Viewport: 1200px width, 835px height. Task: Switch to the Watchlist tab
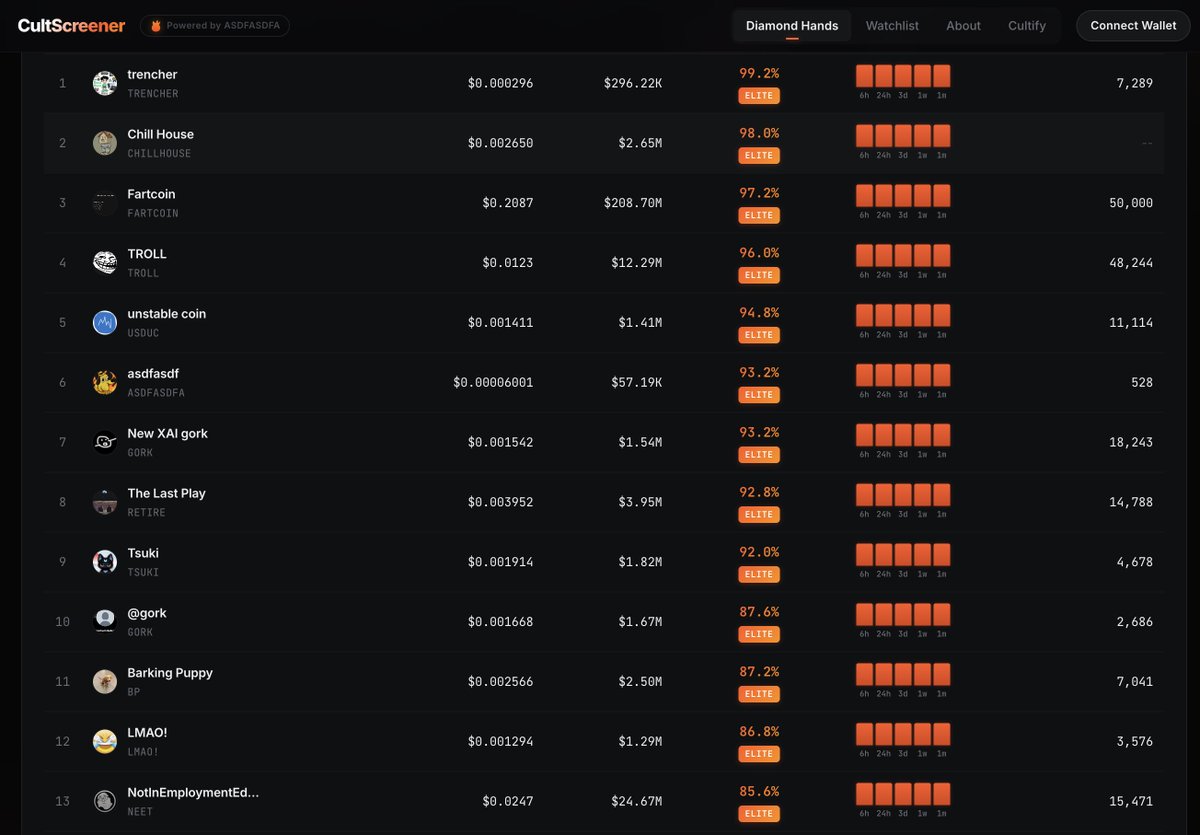892,25
